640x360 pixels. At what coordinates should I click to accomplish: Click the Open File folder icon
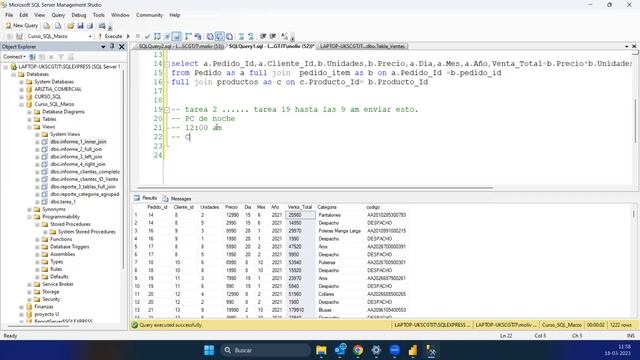(70, 26)
